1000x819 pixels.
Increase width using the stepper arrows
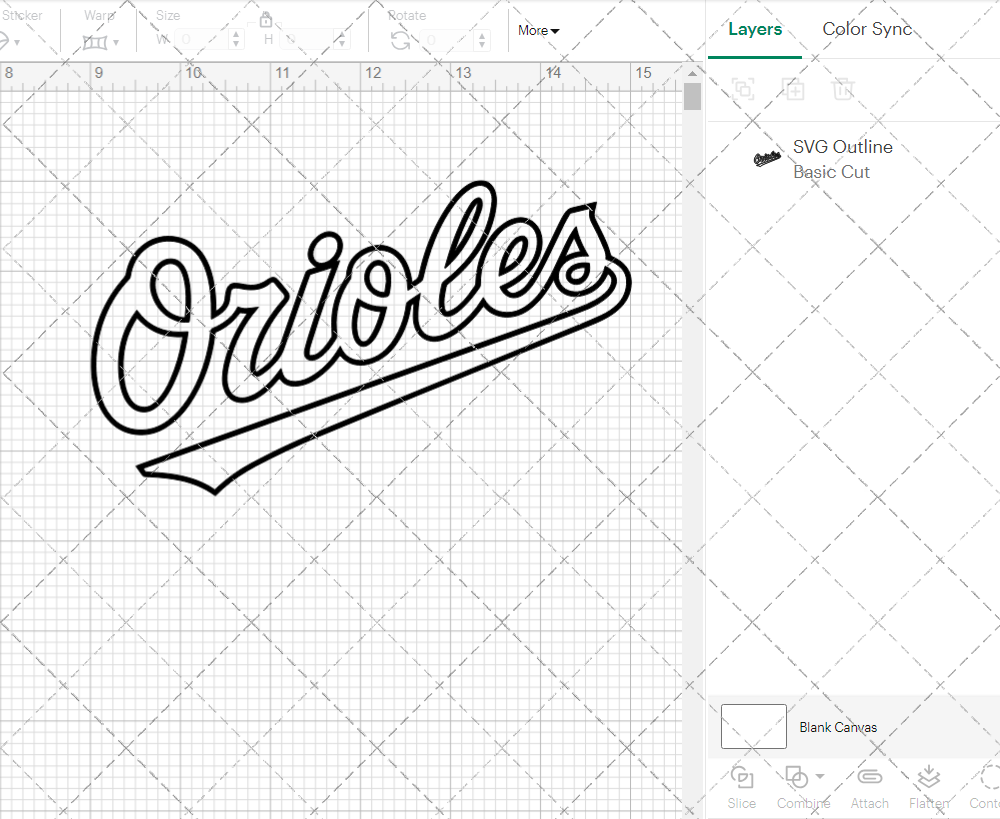coord(236,35)
